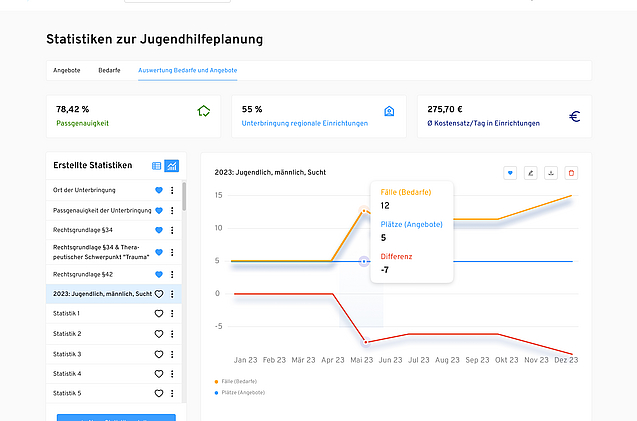This screenshot has height=421, width=637.
Task: Favorite 'Statistik 1' with heart icon
Action: point(158,313)
